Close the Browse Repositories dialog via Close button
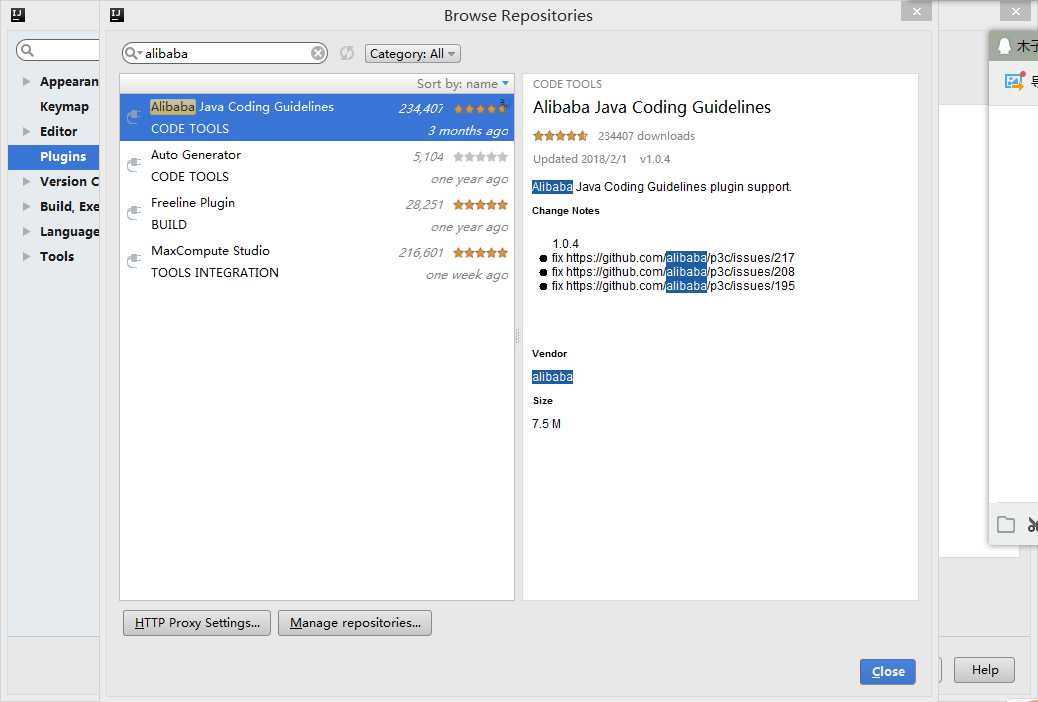 click(x=888, y=672)
